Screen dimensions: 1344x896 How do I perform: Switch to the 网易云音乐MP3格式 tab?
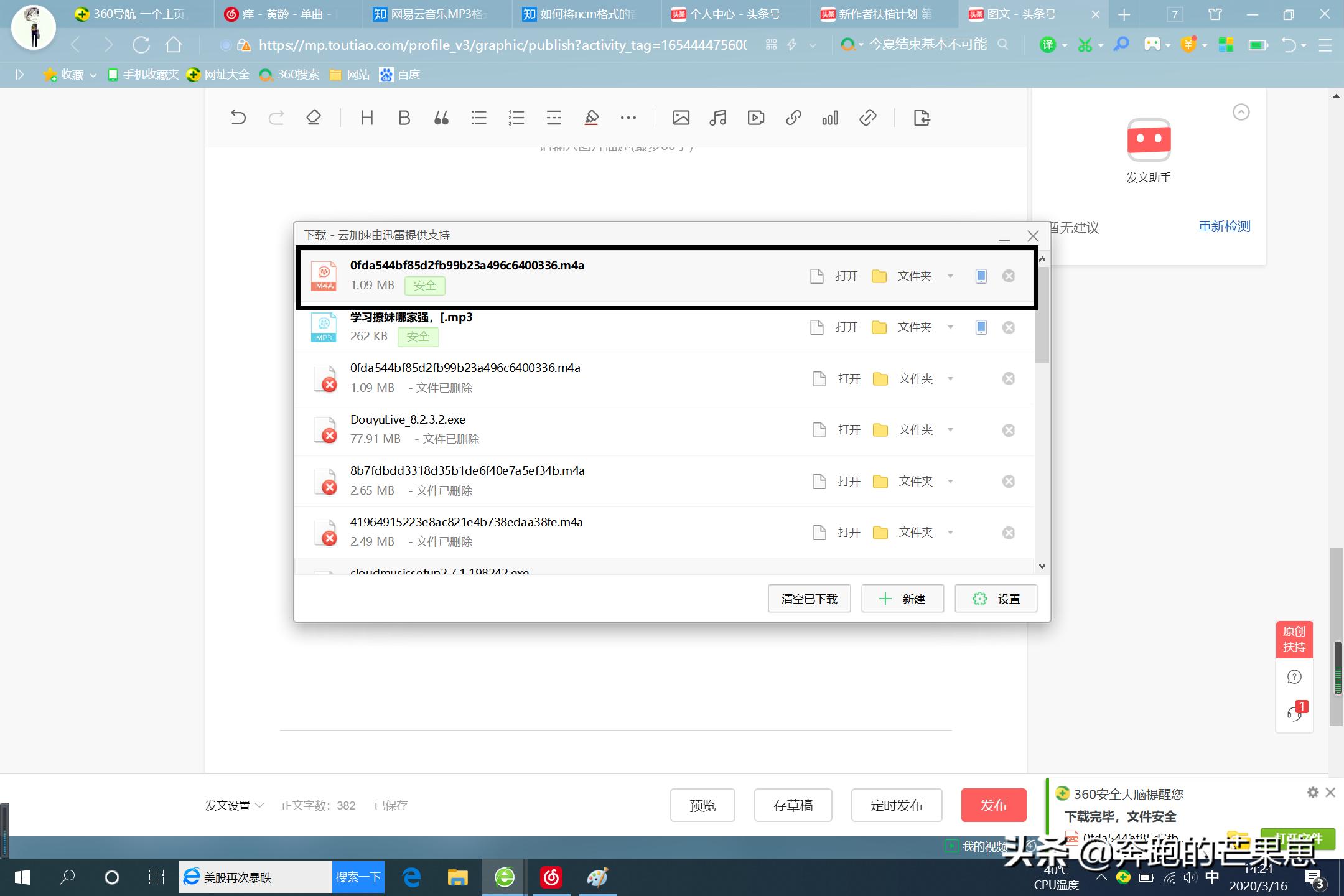(429, 14)
